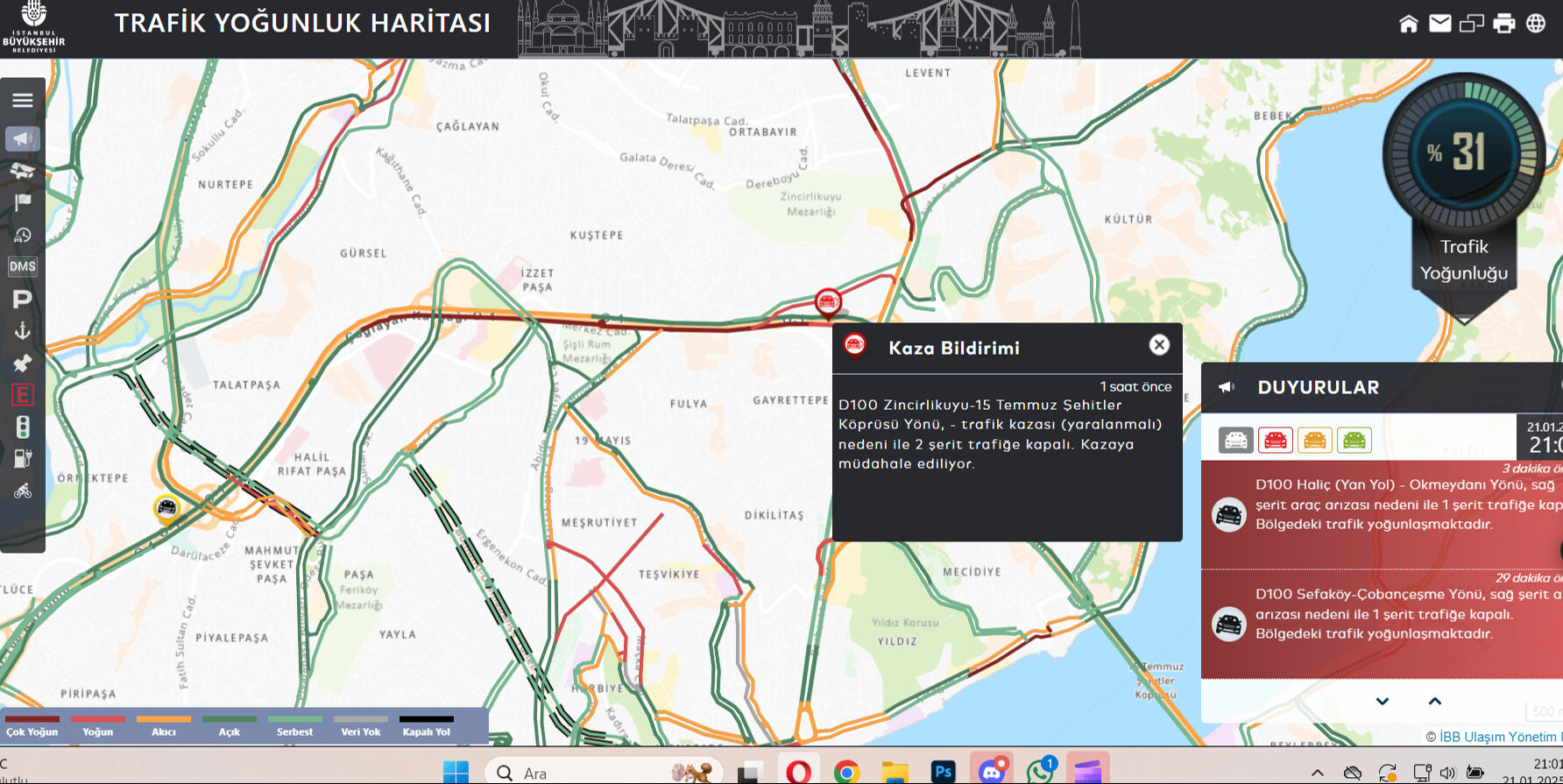The height and width of the screenshot is (784, 1563).
Task: Click the red E icon in sidebar
Action: click(23, 395)
